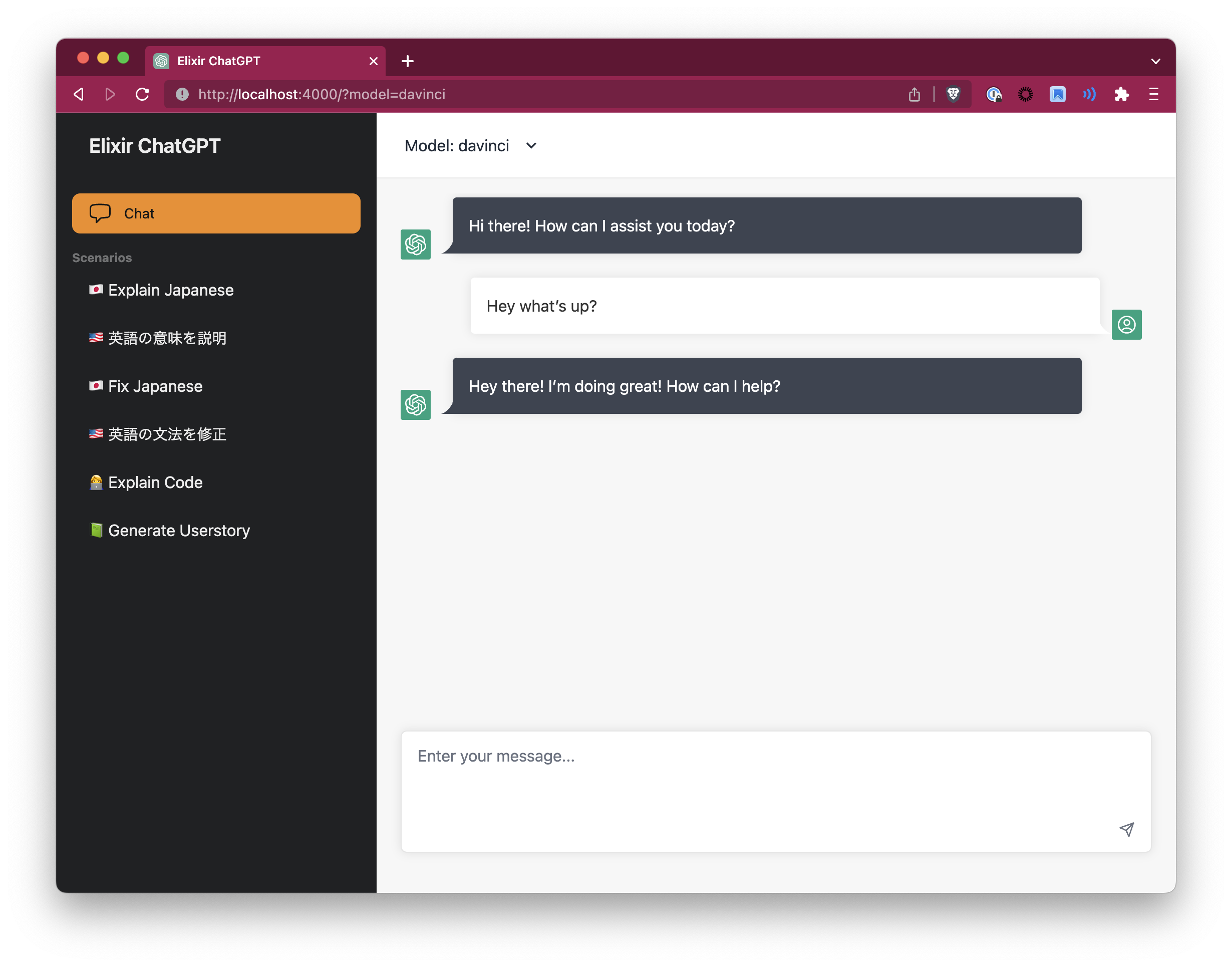Click the share page icon in address bar
Viewport: 1232px width, 967px height.
point(914,94)
